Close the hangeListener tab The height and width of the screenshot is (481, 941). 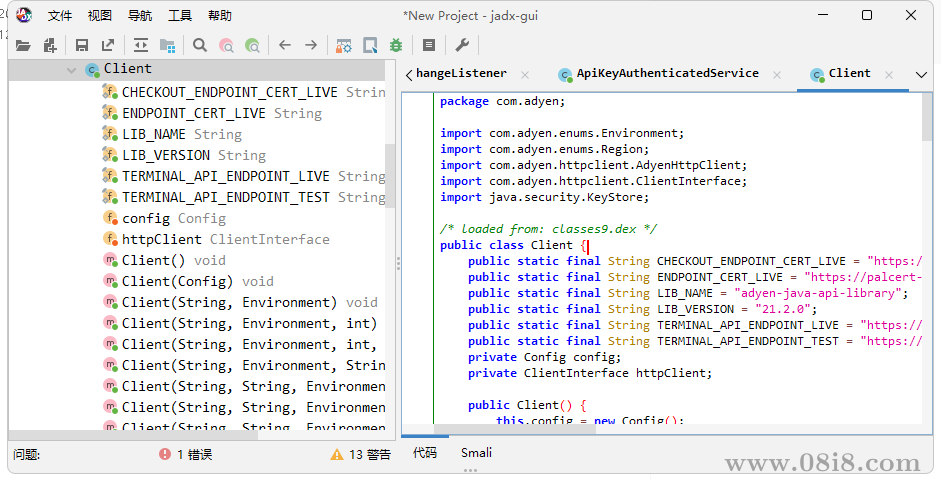tap(525, 75)
